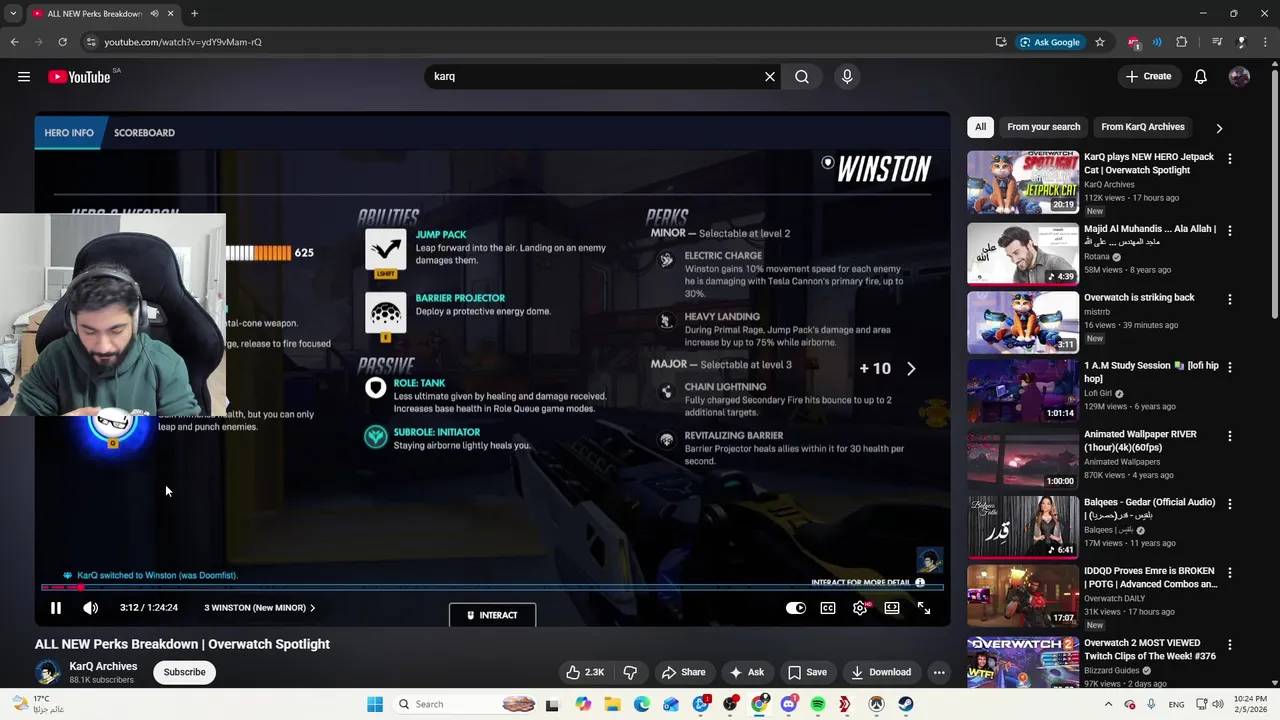Image resolution: width=1280 pixels, height=720 pixels.
Task: Click the in-video SCOREBOARD tab
Action: (x=144, y=132)
